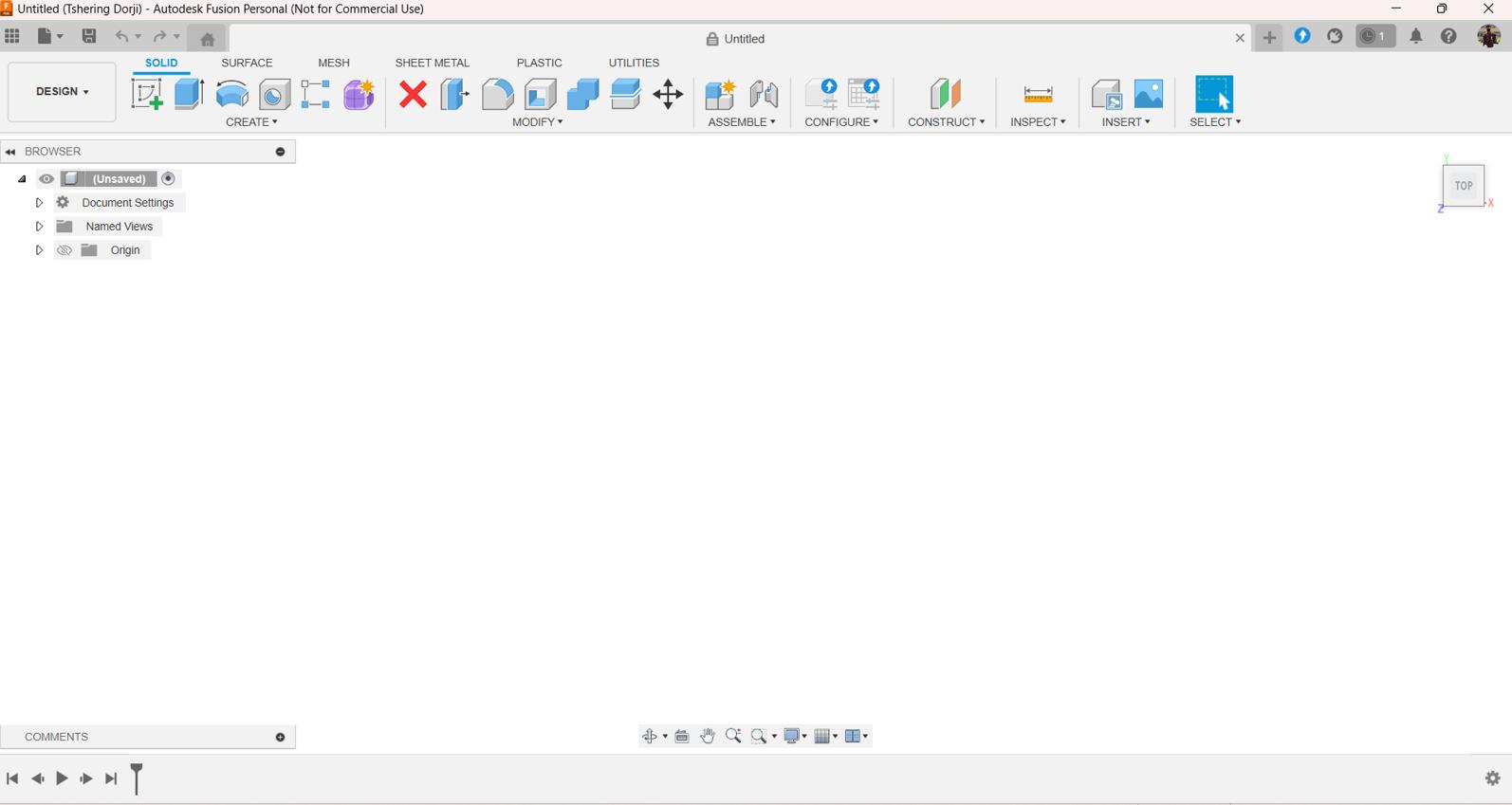Viewport: 1512px width, 805px height.
Task: Click the Zoom magnifier tool
Action: (x=733, y=737)
